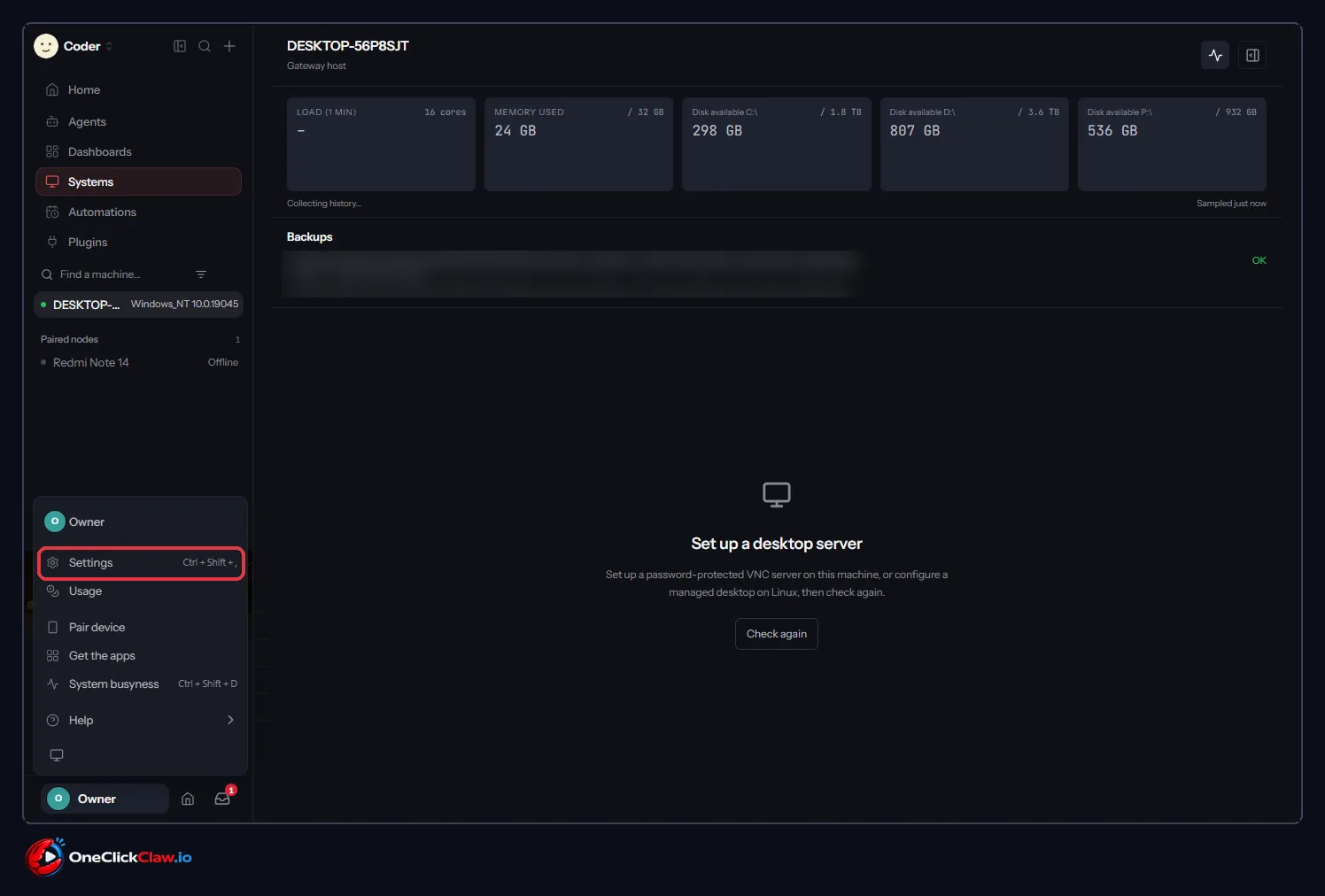Viewport: 1325px width, 896px height.
Task: Open the Plugins section
Action: coord(138,242)
